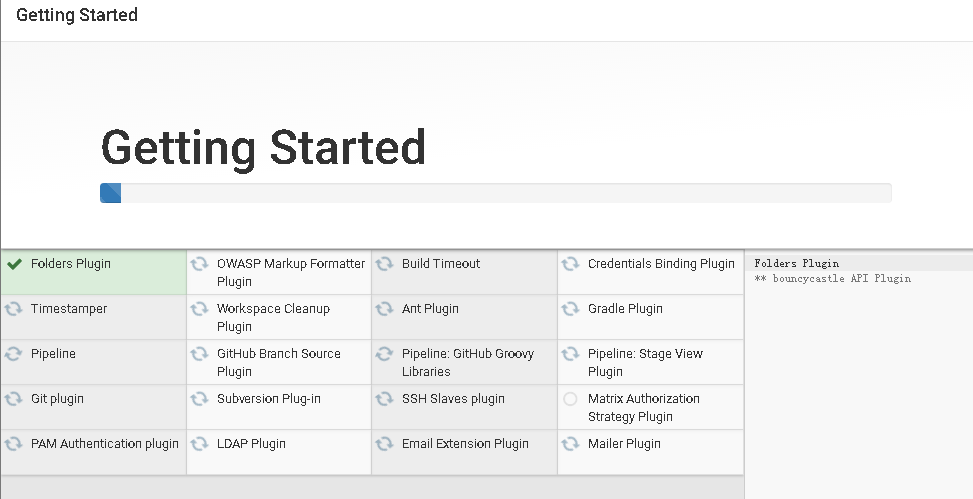Click the sync icon beside Ant Plugin
Screen dimensions: 973x499
point(384,309)
